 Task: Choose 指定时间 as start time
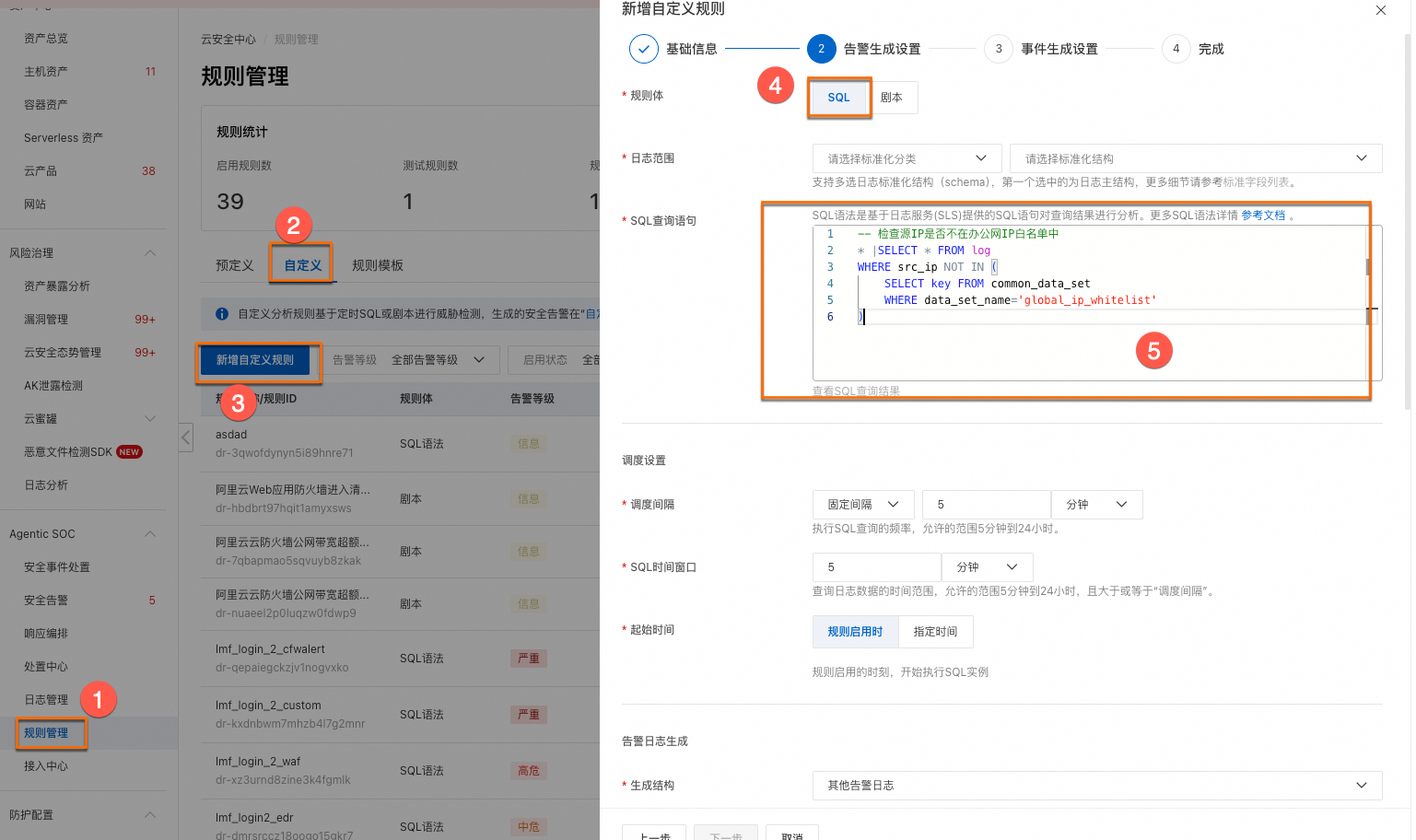pos(935,632)
